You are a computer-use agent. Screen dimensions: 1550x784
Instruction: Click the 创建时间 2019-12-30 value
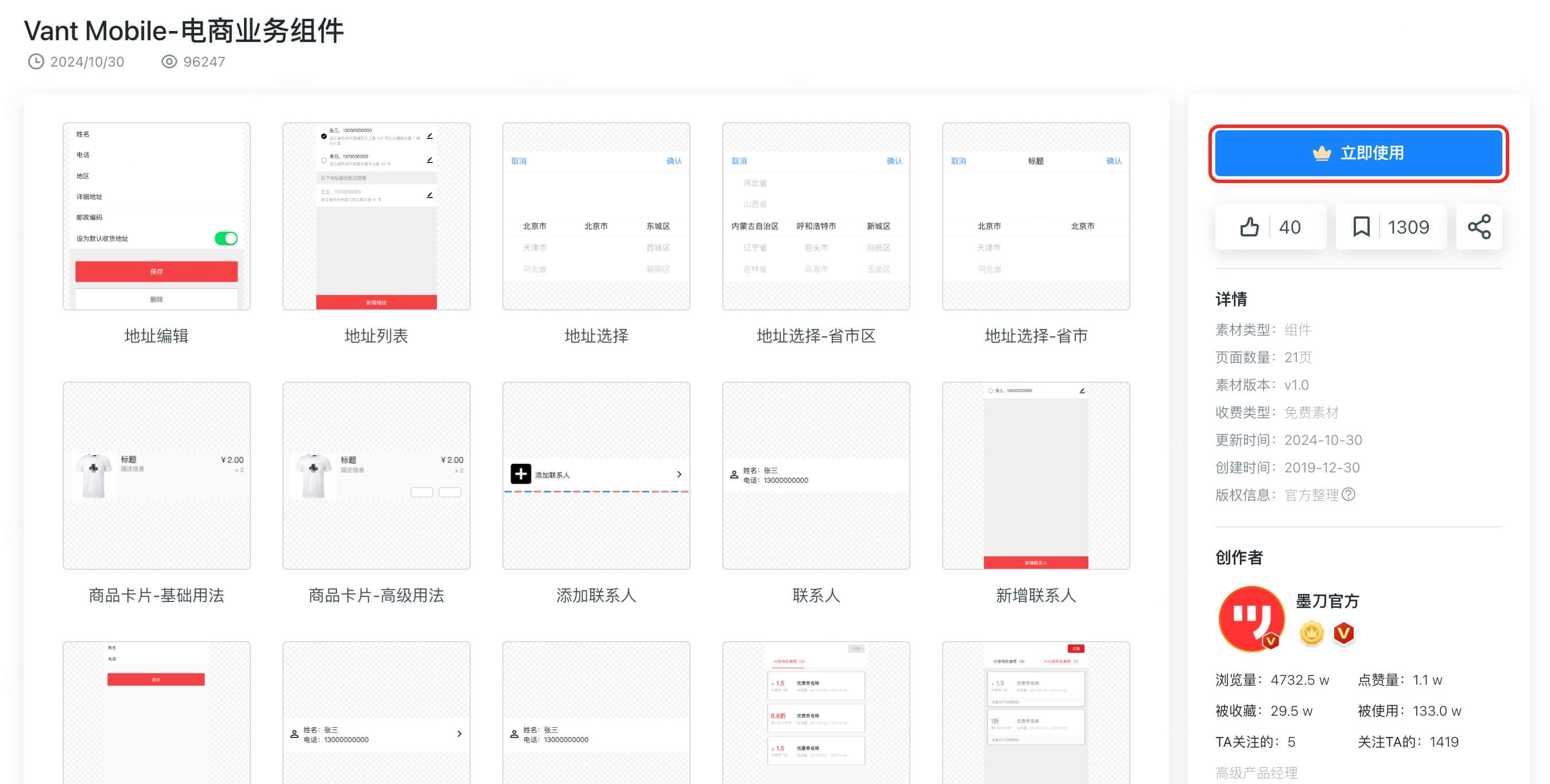click(1322, 468)
